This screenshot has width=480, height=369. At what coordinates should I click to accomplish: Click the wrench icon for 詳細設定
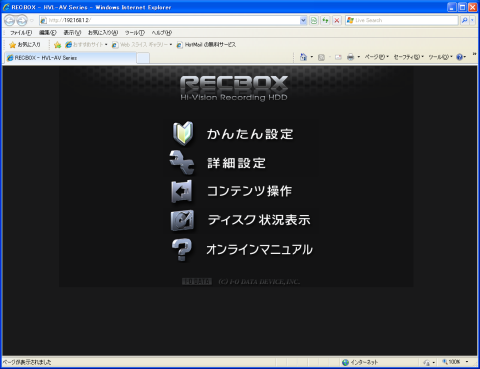pyautogui.click(x=182, y=162)
